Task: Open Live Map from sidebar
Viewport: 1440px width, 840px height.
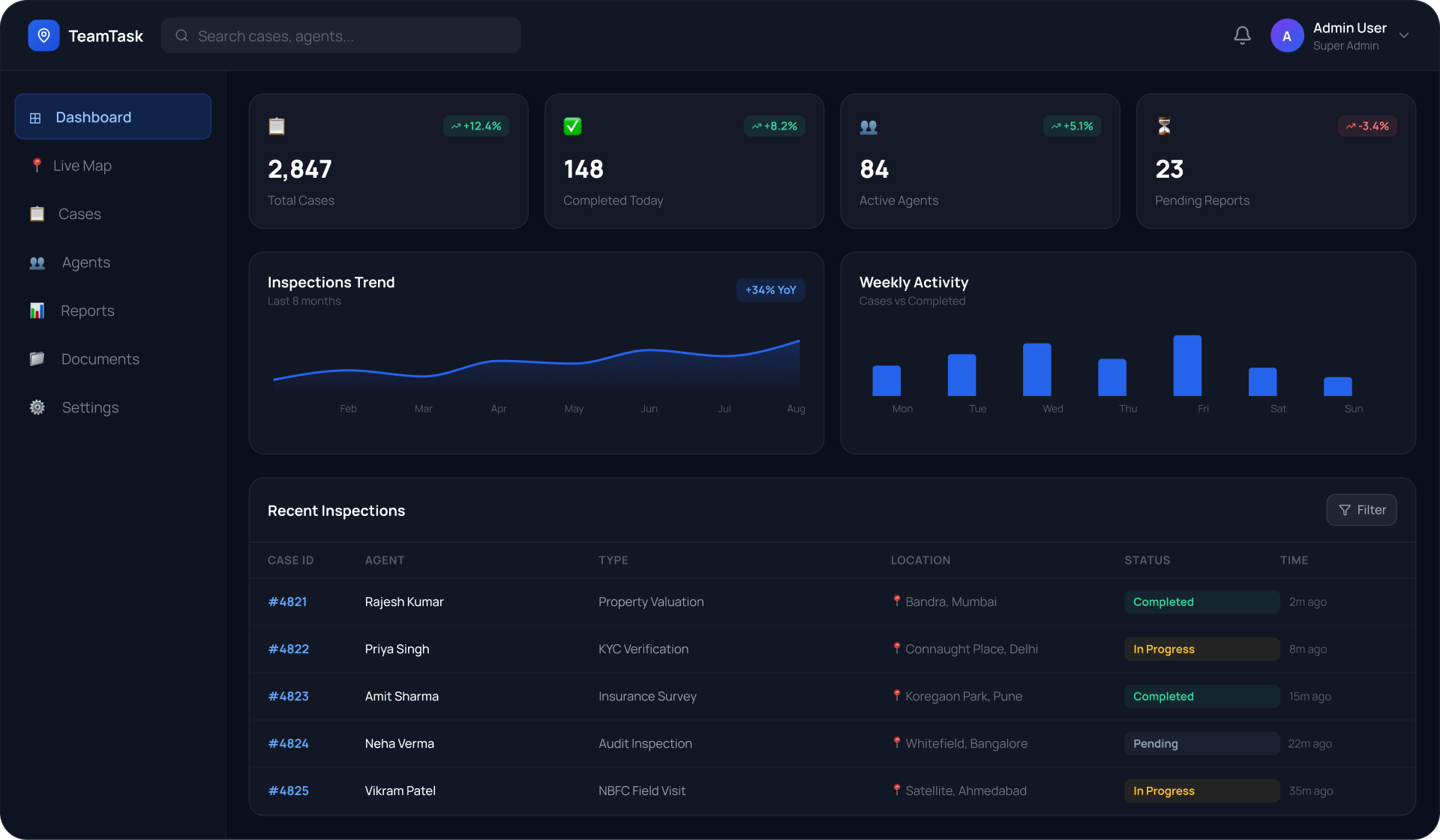Action: (x=113, y=165)
